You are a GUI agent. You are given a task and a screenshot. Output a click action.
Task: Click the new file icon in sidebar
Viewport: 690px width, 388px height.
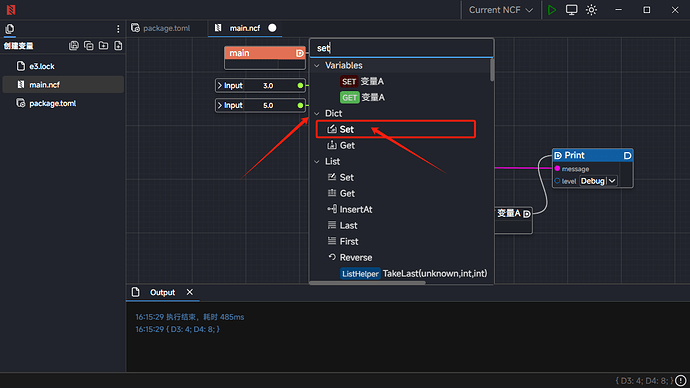point(118,46)
